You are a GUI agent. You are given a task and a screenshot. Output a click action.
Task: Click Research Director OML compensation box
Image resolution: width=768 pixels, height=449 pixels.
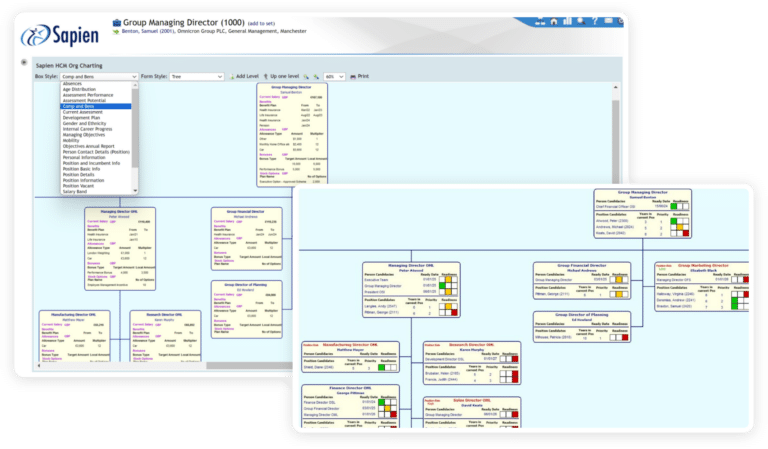pos(166,336)
